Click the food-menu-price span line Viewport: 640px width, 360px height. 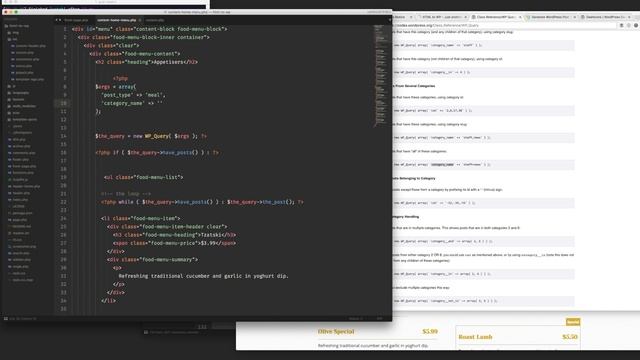(x=174, y=243)
